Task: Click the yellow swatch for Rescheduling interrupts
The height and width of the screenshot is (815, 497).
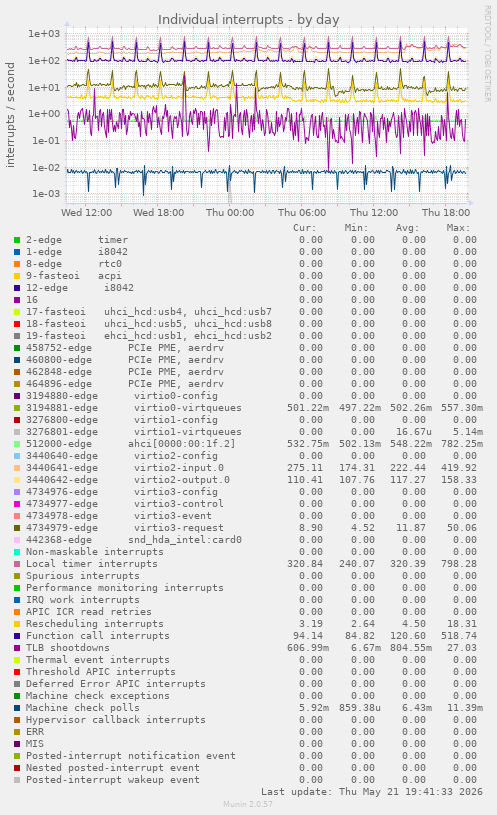Action: point(17,624)
